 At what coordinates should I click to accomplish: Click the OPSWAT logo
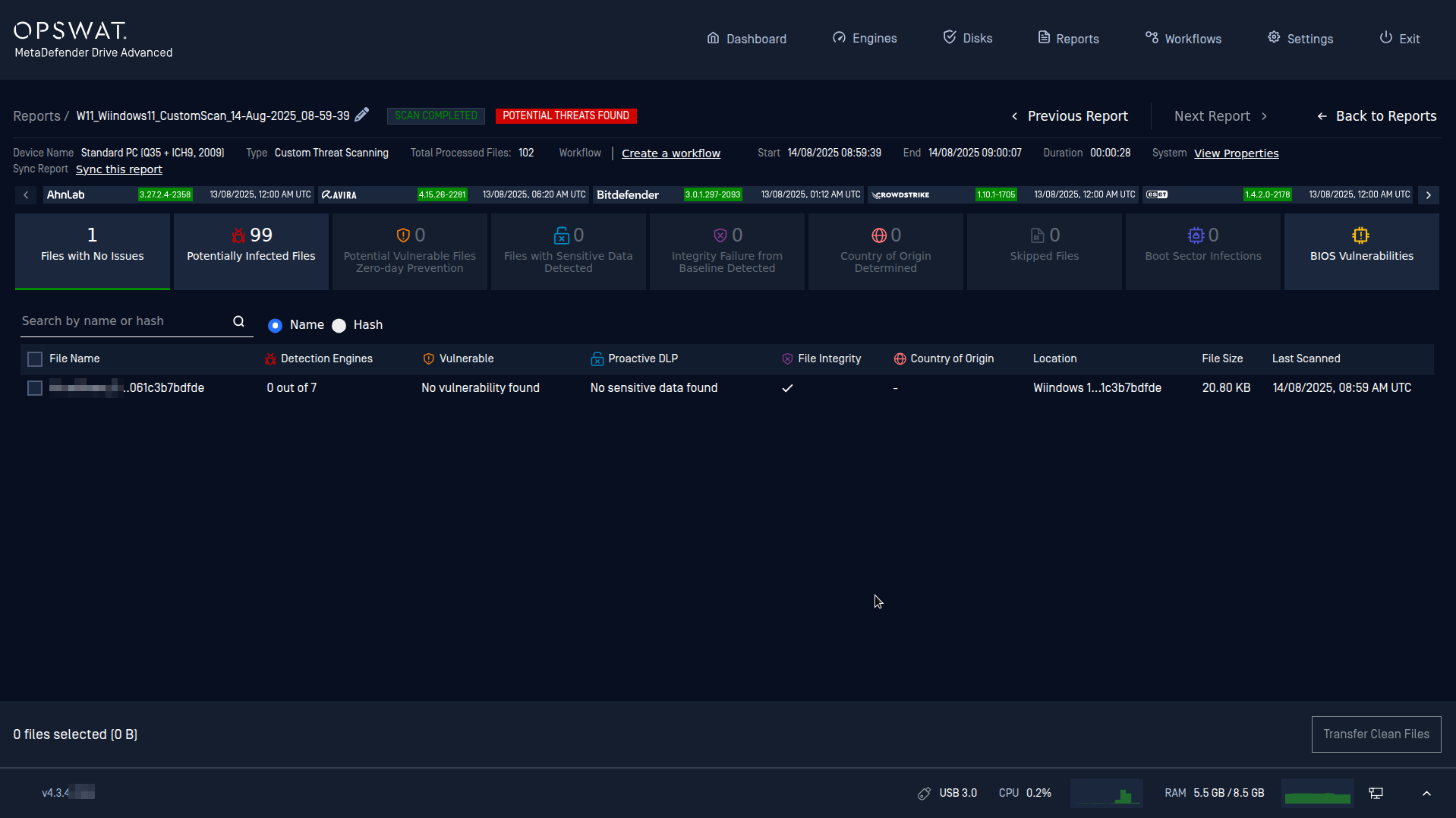coord(70,30)
